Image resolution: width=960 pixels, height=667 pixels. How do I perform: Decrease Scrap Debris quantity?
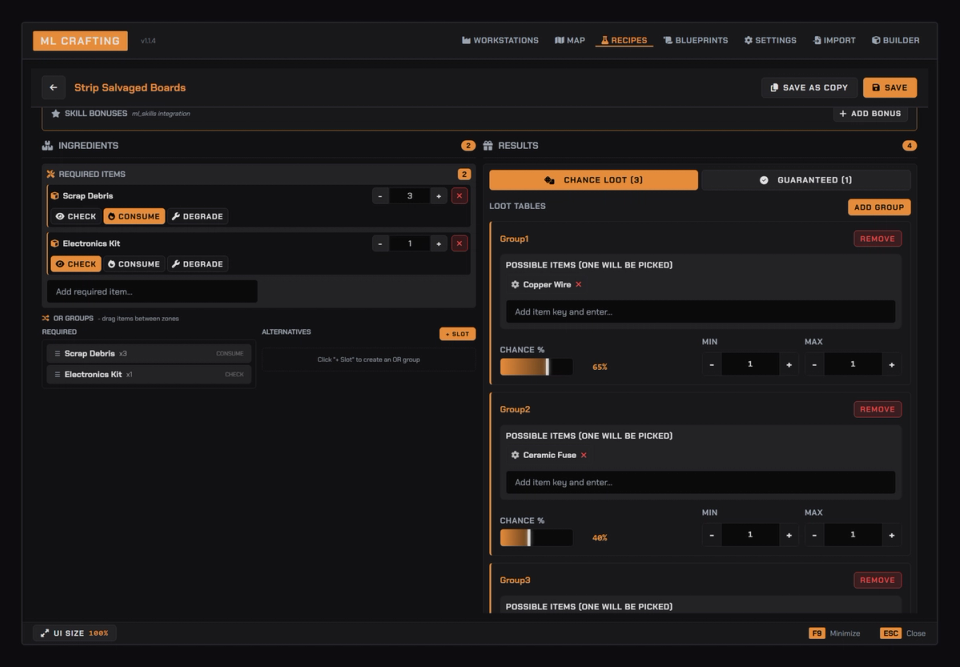click(x=380, y=196)
